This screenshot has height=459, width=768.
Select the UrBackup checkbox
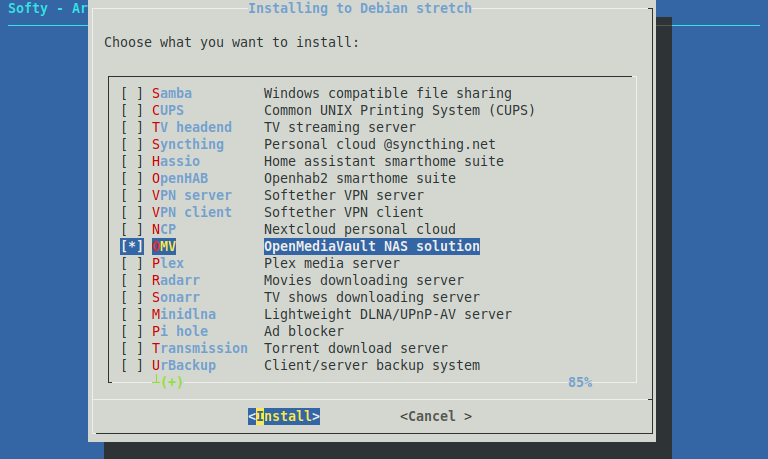[132, 365]
